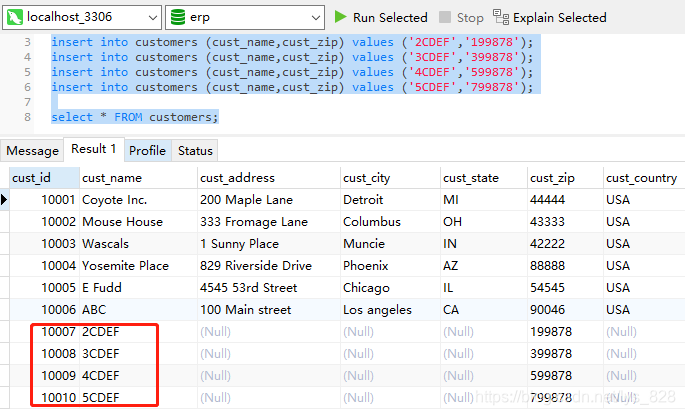This screenshot has width=685, height=415.
Task: Select the cell '2CDEF' in results
Action: tap(138, 332)
